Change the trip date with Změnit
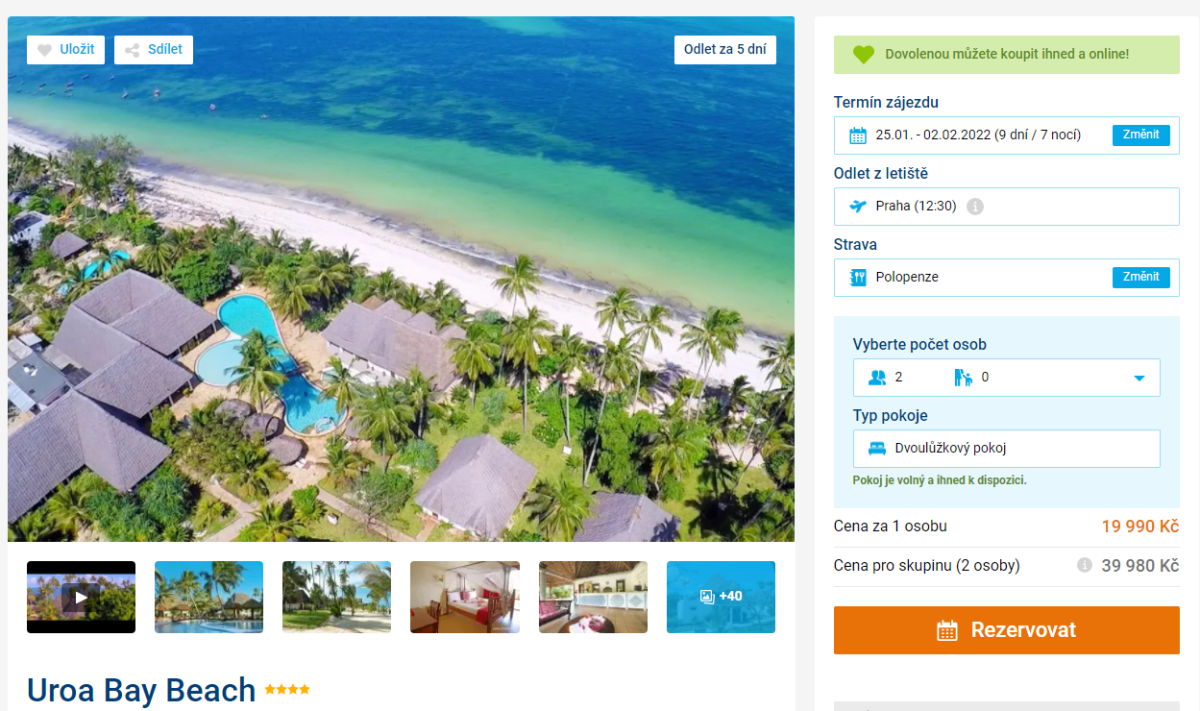The width and height of the screenshot is (1200, 711). click(1140, 135)
